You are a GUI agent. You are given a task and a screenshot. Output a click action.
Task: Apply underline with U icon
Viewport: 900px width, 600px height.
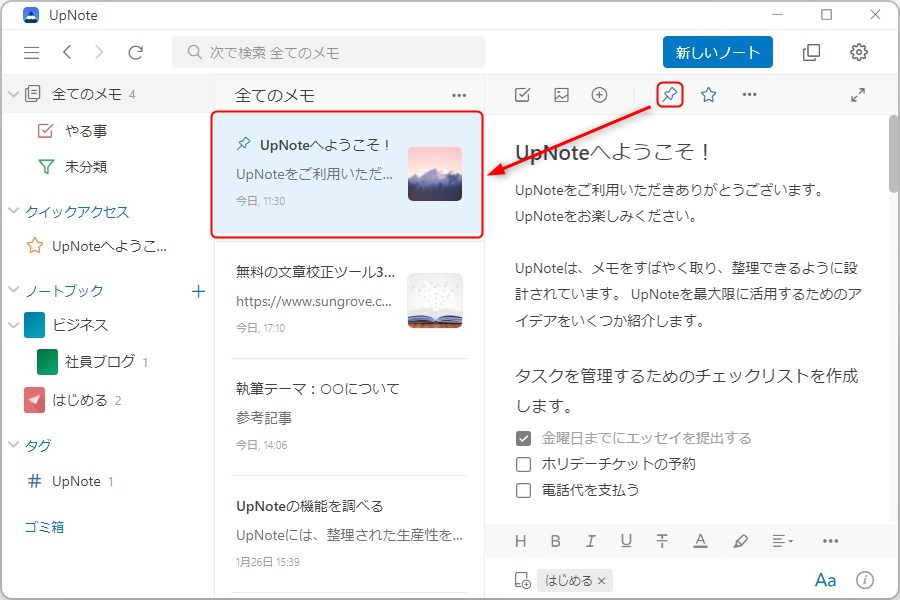(626, 541)
